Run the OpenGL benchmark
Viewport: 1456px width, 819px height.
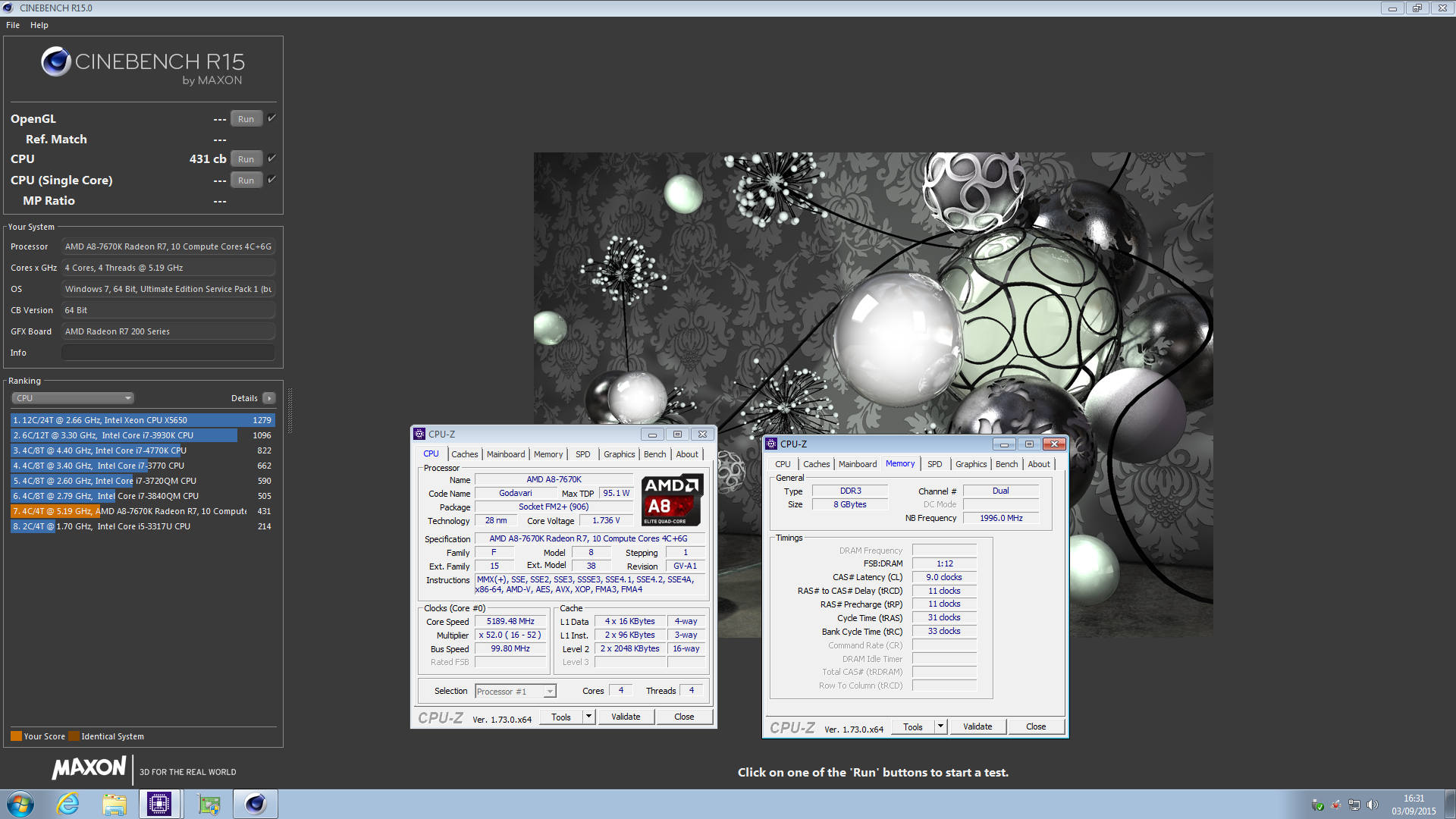tap(246, 119)
